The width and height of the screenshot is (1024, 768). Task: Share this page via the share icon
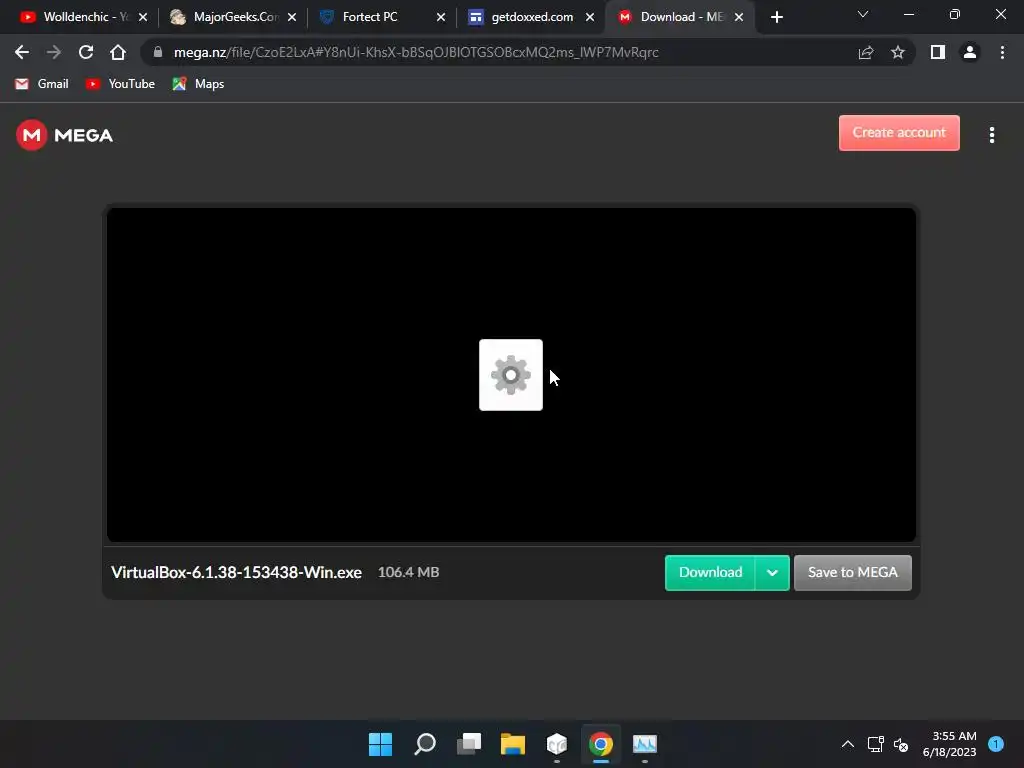pyautogui.click(x=866, y=52)
